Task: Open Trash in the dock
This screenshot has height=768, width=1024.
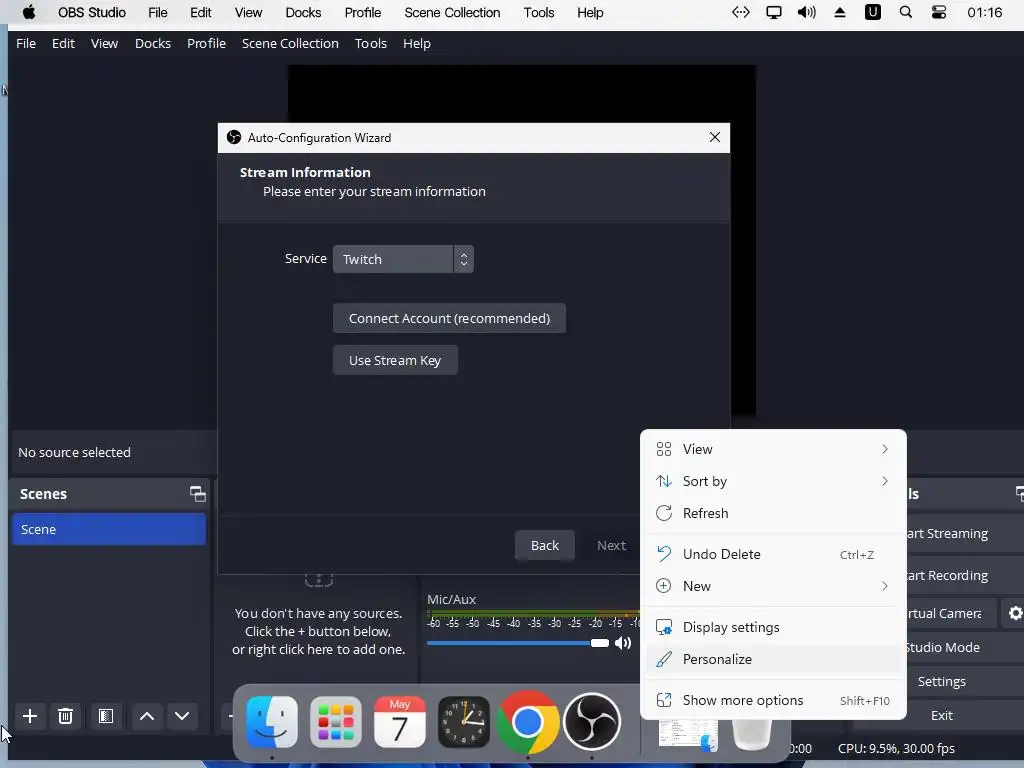Action: [x=752, y=734]
